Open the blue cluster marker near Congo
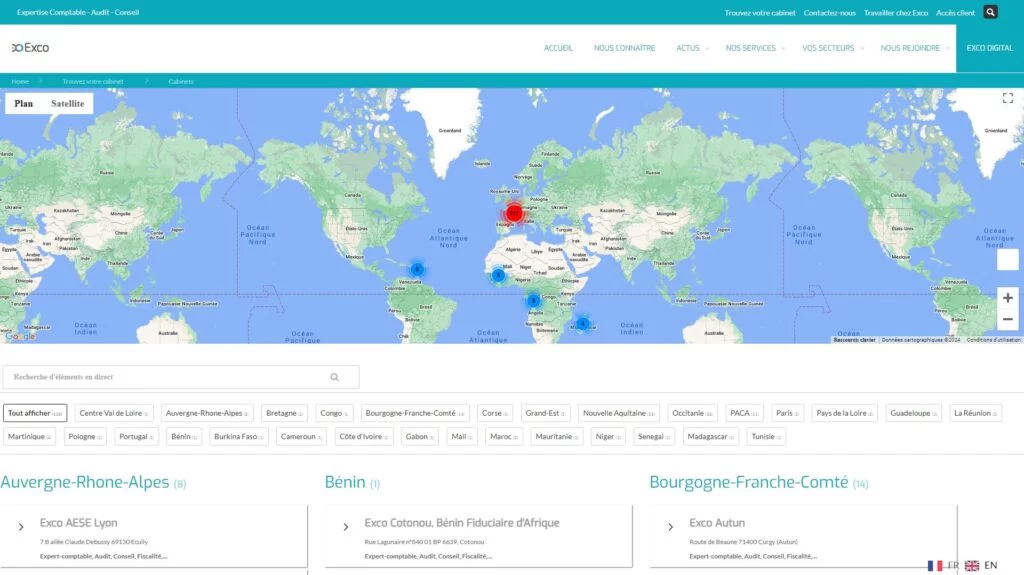 coord(533,301)
